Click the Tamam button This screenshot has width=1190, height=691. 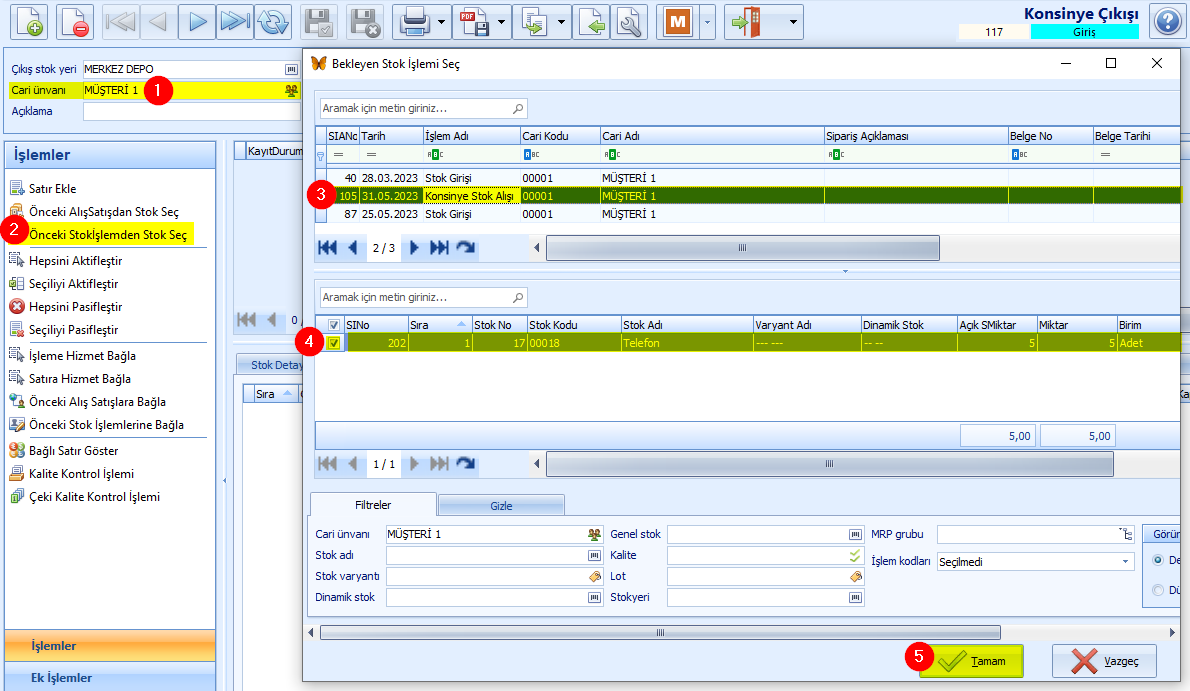(971, 661)
